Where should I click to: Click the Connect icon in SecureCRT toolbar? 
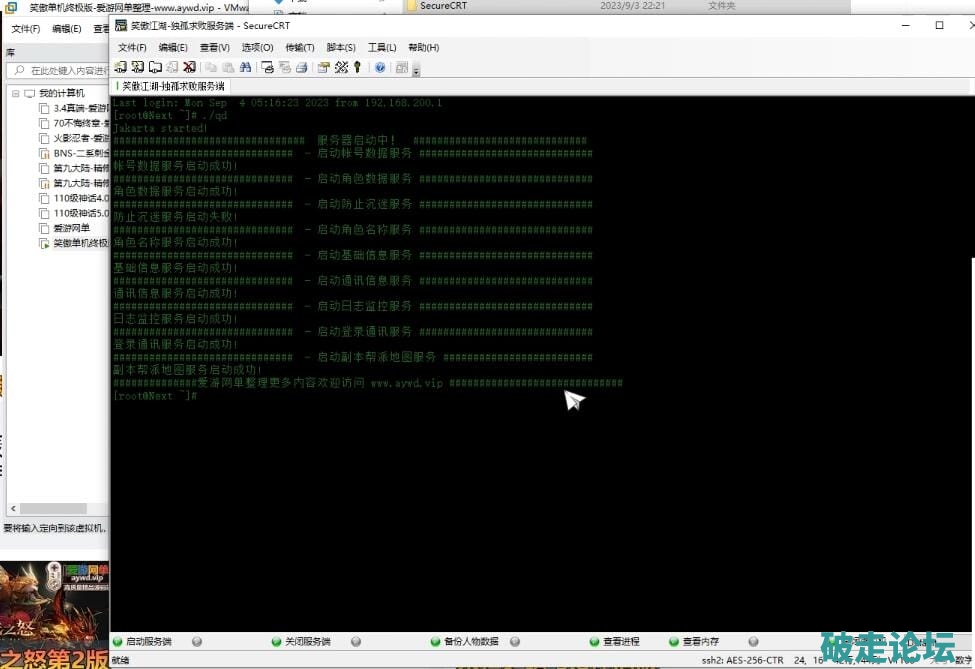coord(121,67)
